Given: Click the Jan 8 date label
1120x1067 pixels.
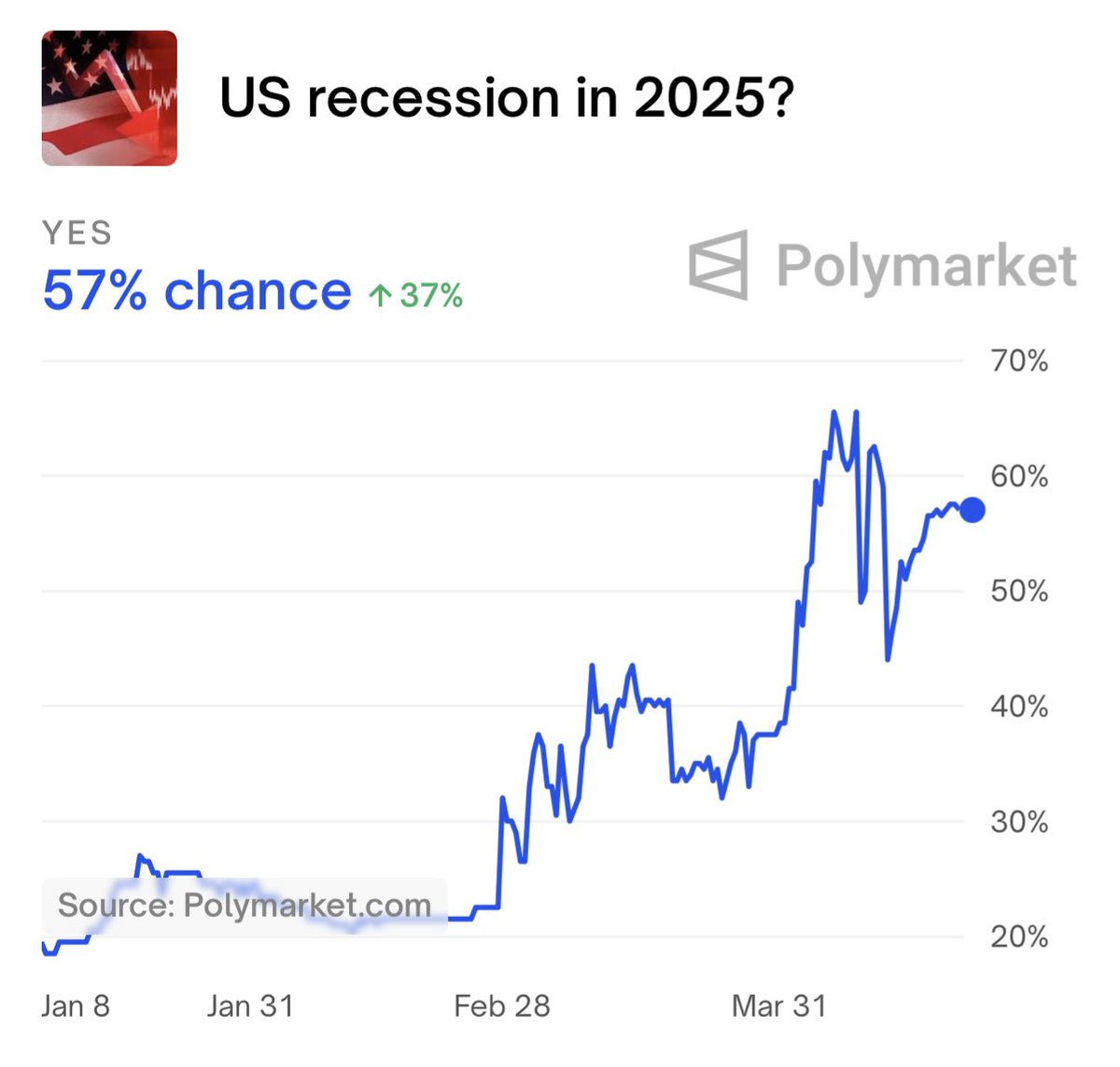Looking at the screenshot, I should tap(76, 1005).
